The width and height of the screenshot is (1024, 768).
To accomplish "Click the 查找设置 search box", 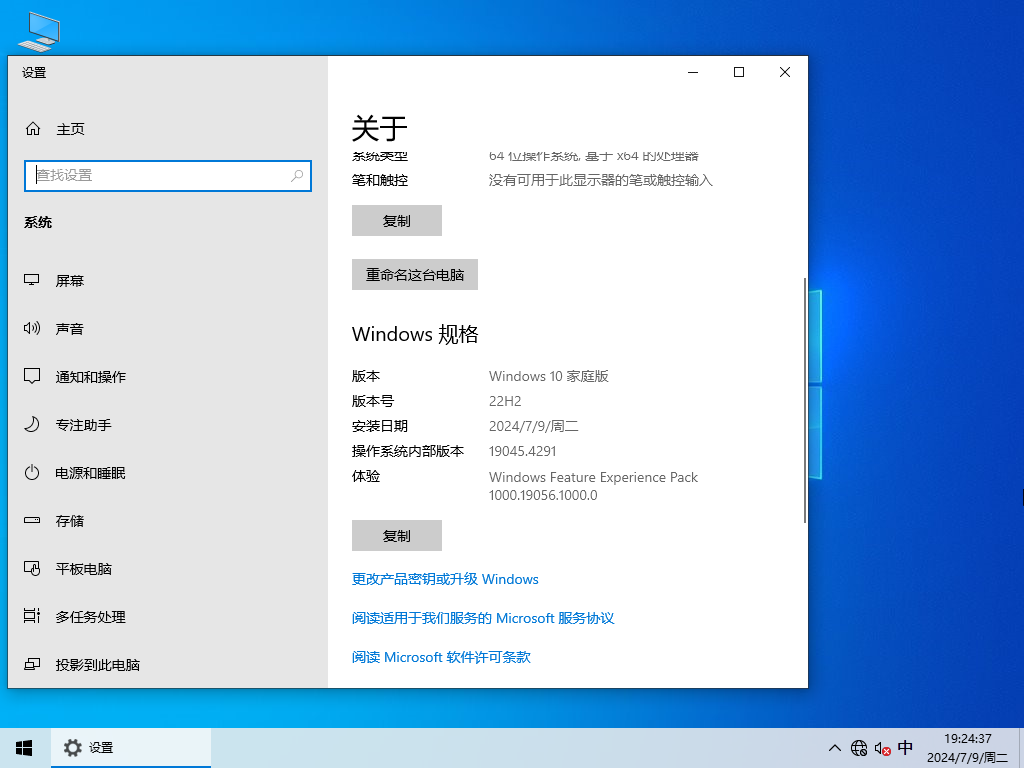I will (x=167, y=175).
